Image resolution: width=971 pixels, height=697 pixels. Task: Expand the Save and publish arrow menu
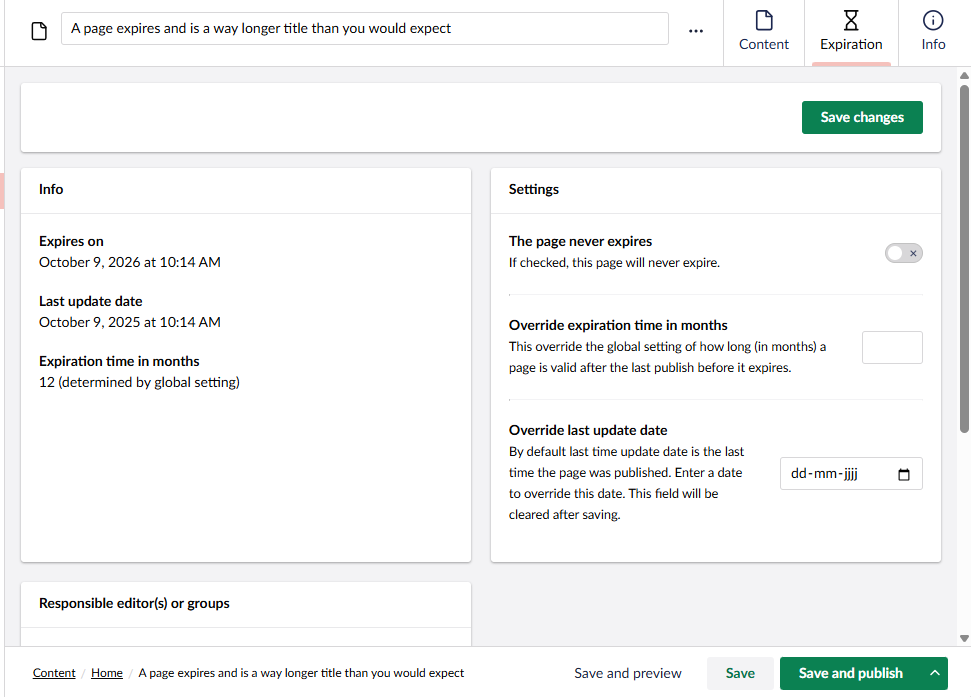click(x=935, y=673)
